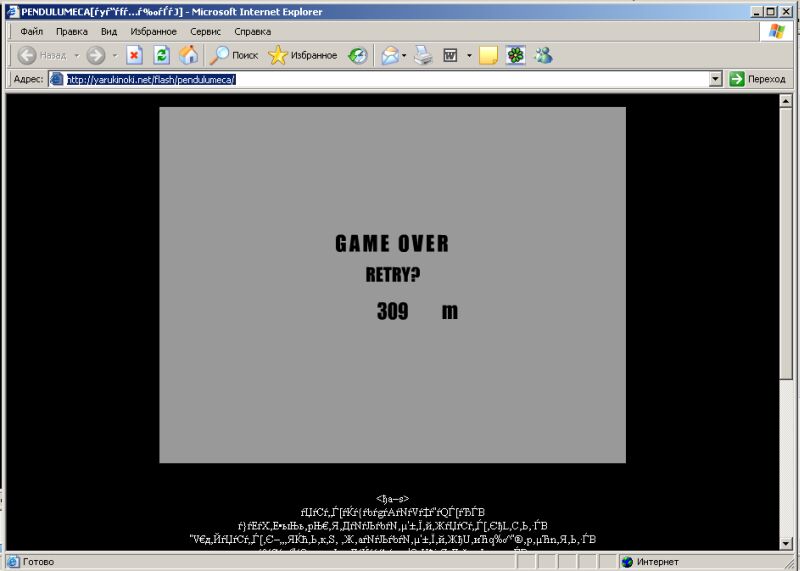Image resolution: width=800 pixels, height=571 pixels.
Task: Open Favorites (Избранное) star button
Action: coord(303,56)
